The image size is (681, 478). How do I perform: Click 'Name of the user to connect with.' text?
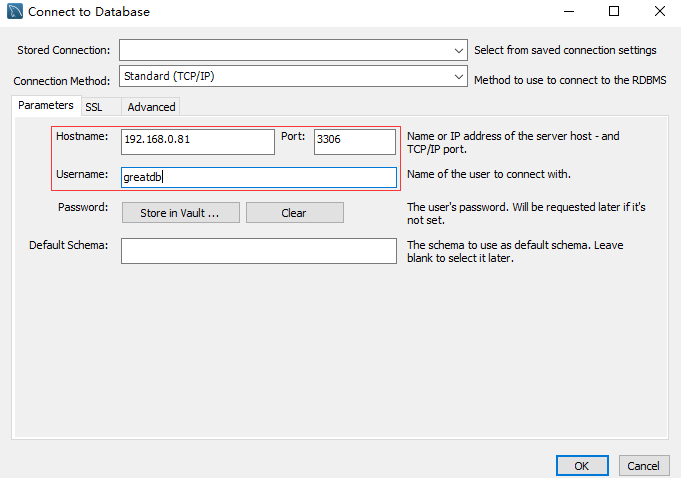(x=489, y=174)
